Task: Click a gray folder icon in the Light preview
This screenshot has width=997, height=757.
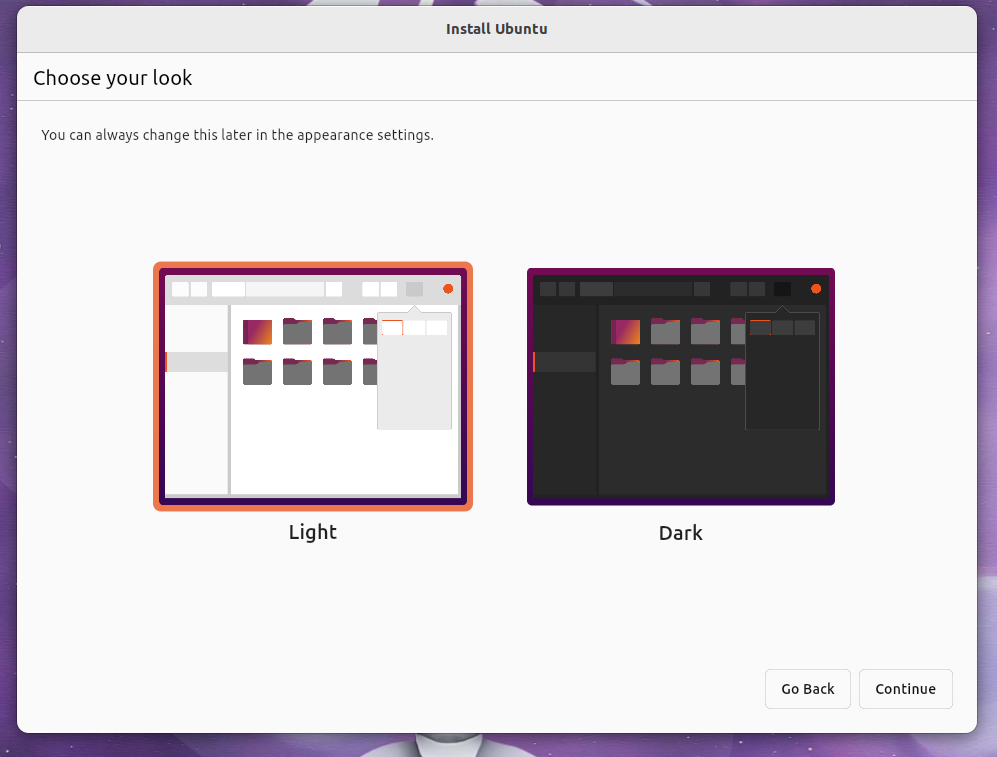Action: (297, 331)
